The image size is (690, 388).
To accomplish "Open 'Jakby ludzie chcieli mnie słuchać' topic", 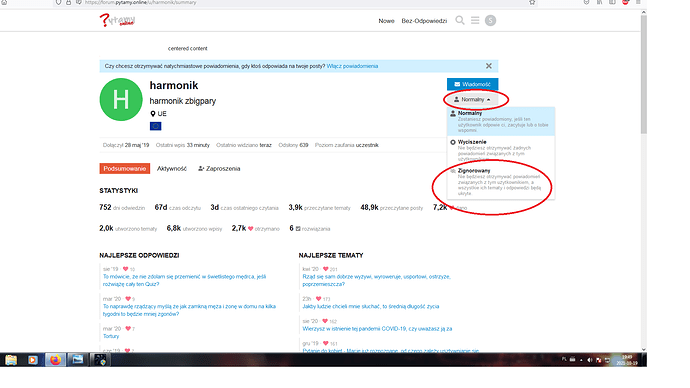I will 371,306.
